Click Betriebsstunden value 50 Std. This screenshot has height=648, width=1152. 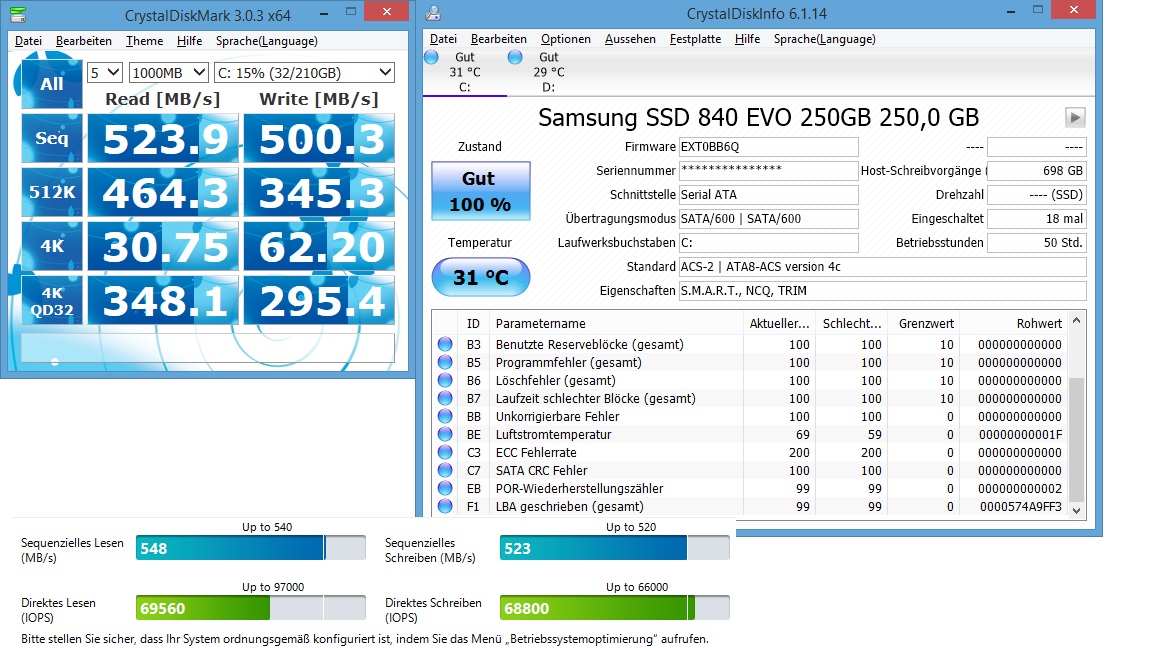[1037, 242]
